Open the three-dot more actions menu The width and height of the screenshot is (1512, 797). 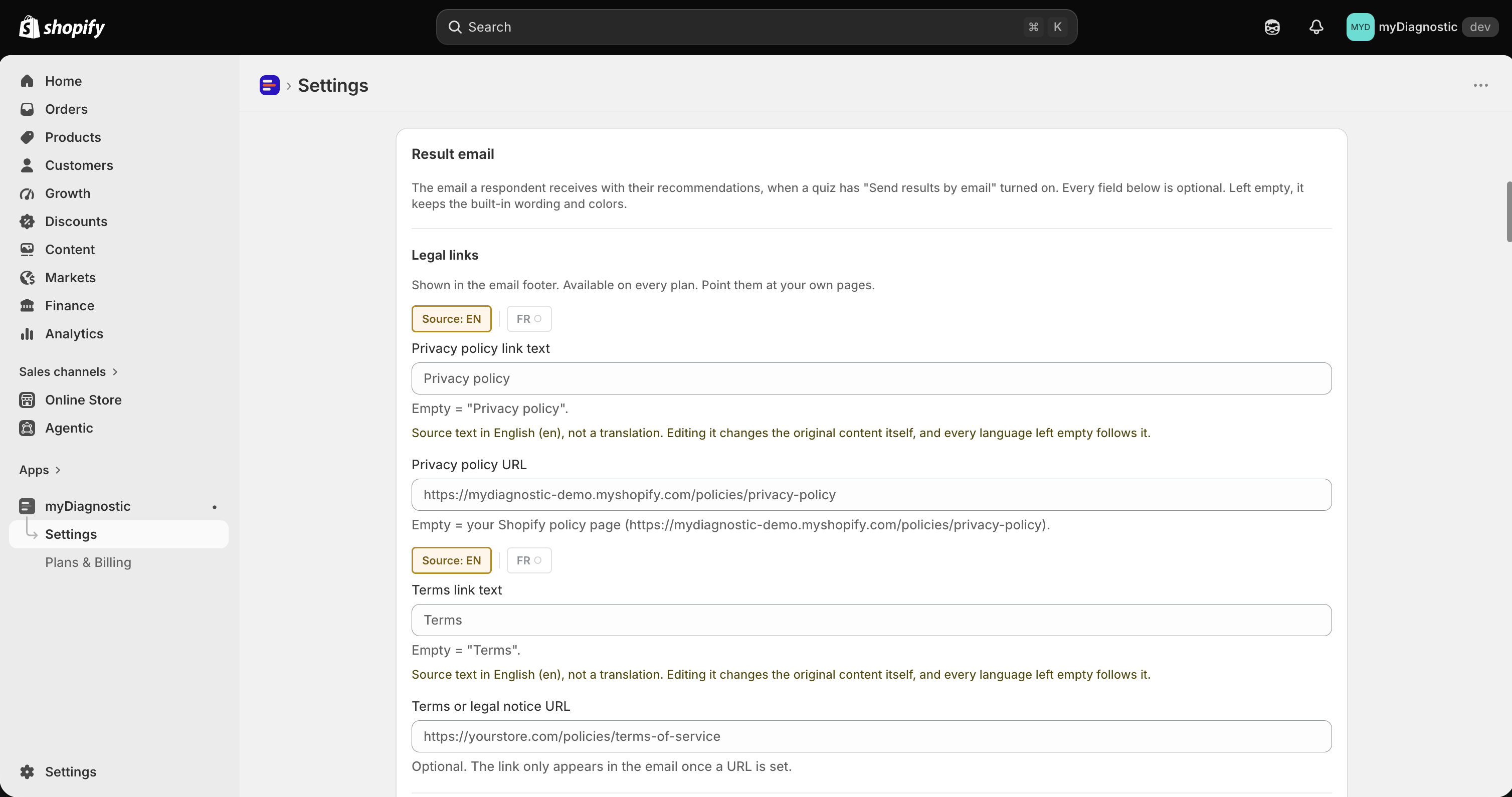tap(1481, 86)
